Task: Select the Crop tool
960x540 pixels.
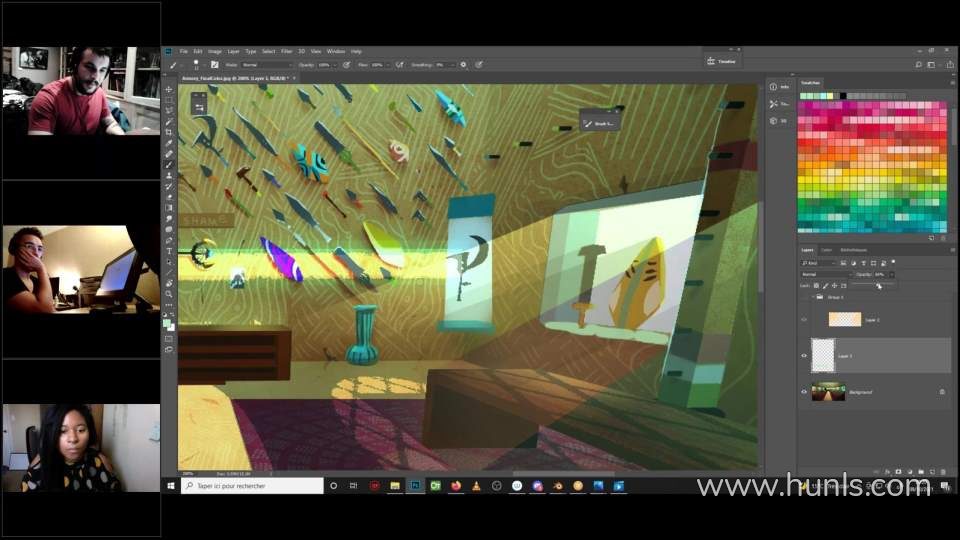Action: pos(169,132)
